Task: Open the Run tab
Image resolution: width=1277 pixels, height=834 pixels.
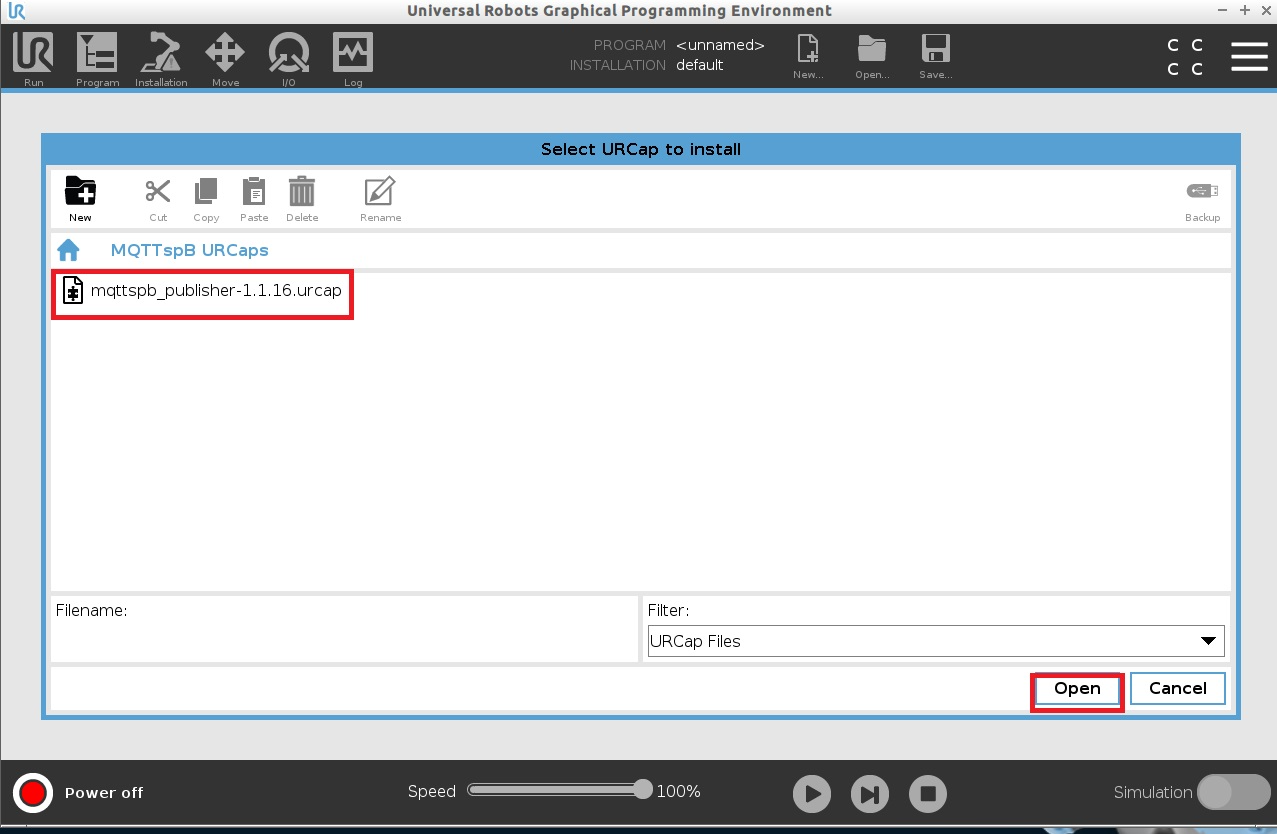Action: (33, 59)
